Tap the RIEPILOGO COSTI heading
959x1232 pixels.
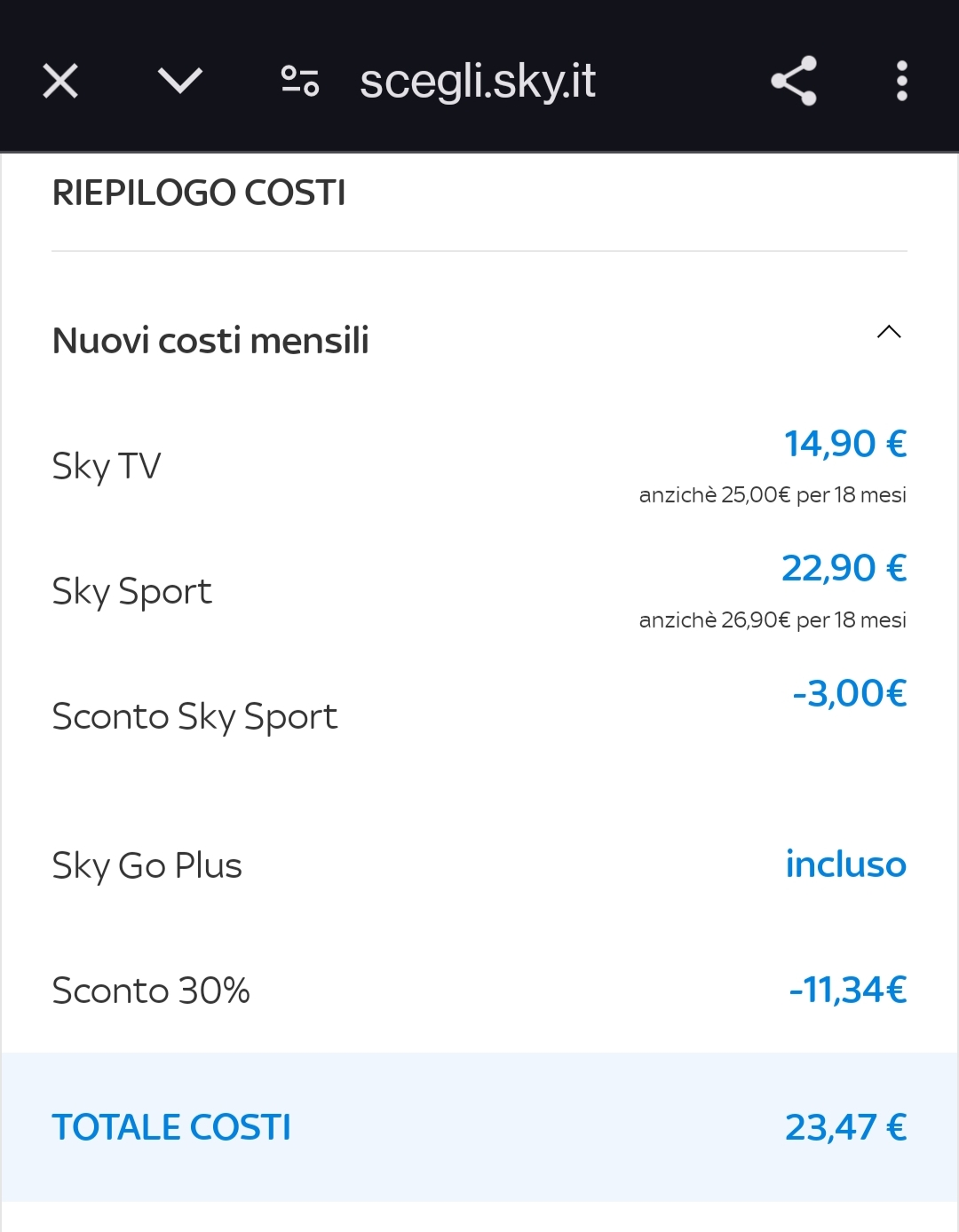pyautogui.click(x=199, y=193)
